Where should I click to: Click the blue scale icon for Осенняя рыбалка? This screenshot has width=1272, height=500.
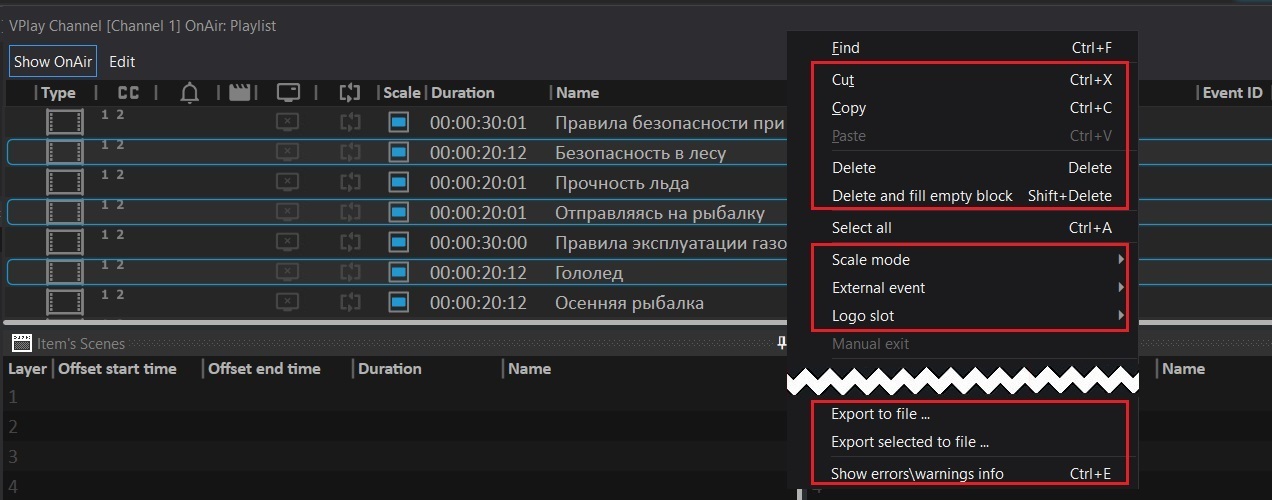pos(399,303)
